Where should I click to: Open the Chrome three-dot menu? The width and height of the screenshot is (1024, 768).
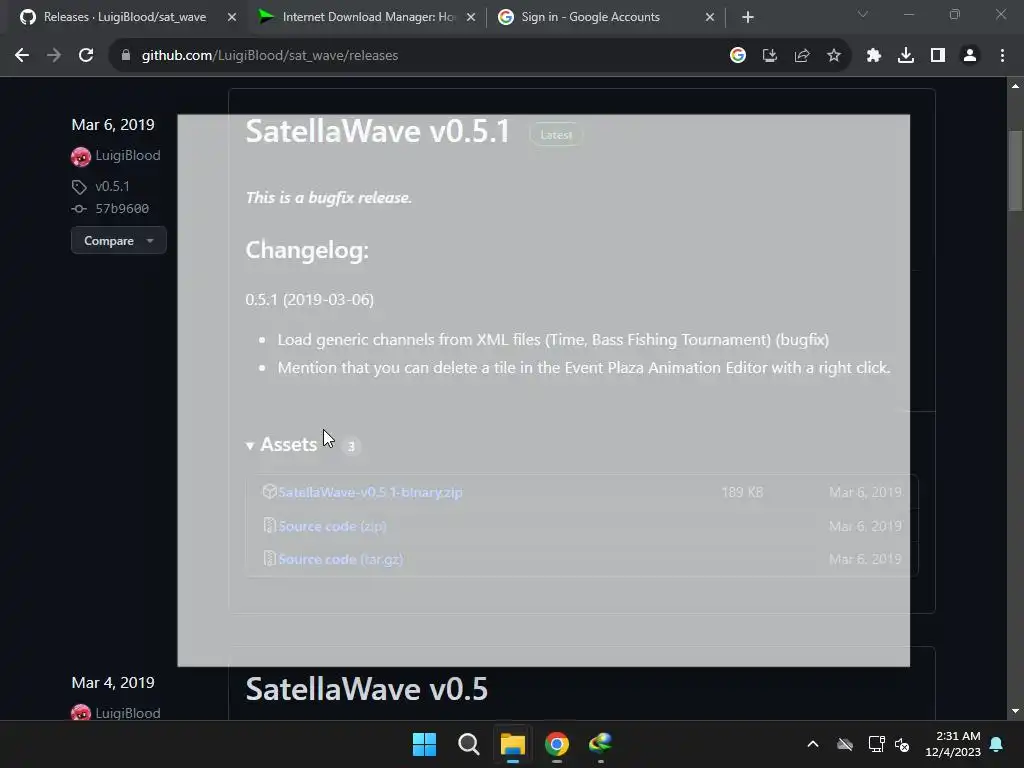(1002, 56)
